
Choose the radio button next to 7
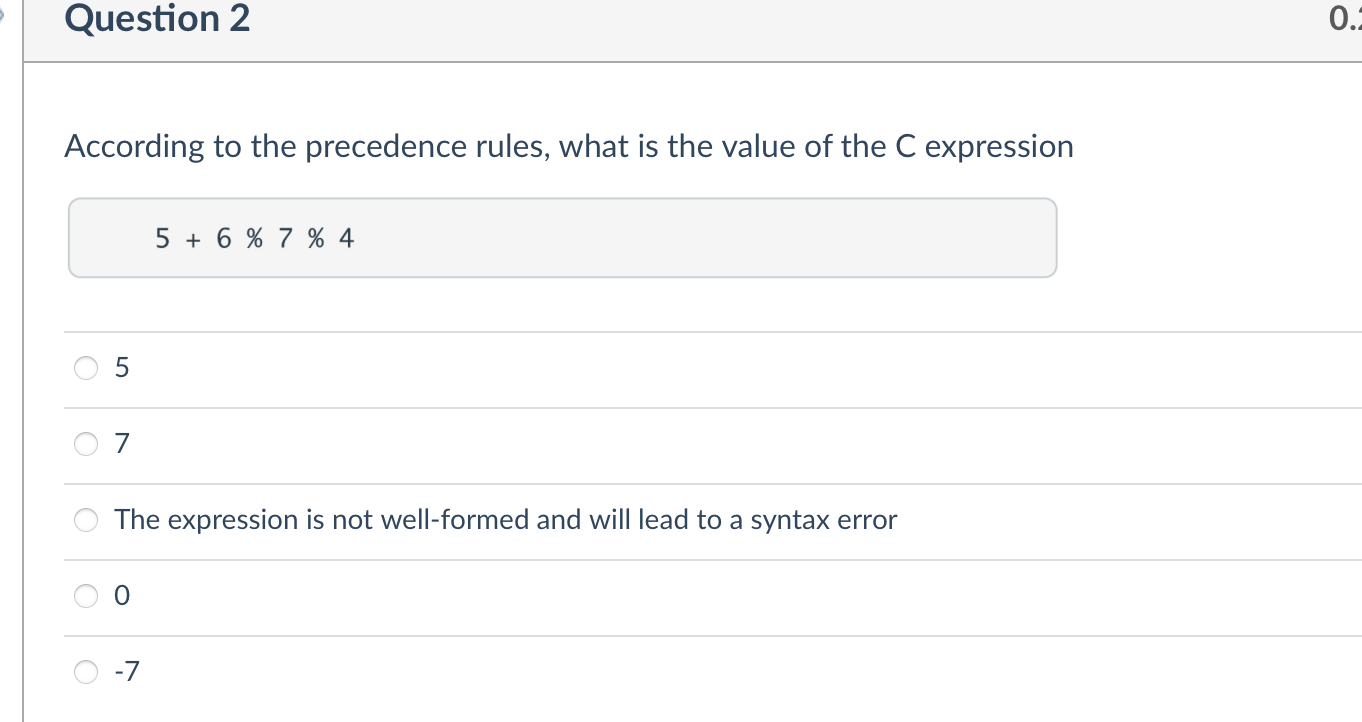(87, 444)
